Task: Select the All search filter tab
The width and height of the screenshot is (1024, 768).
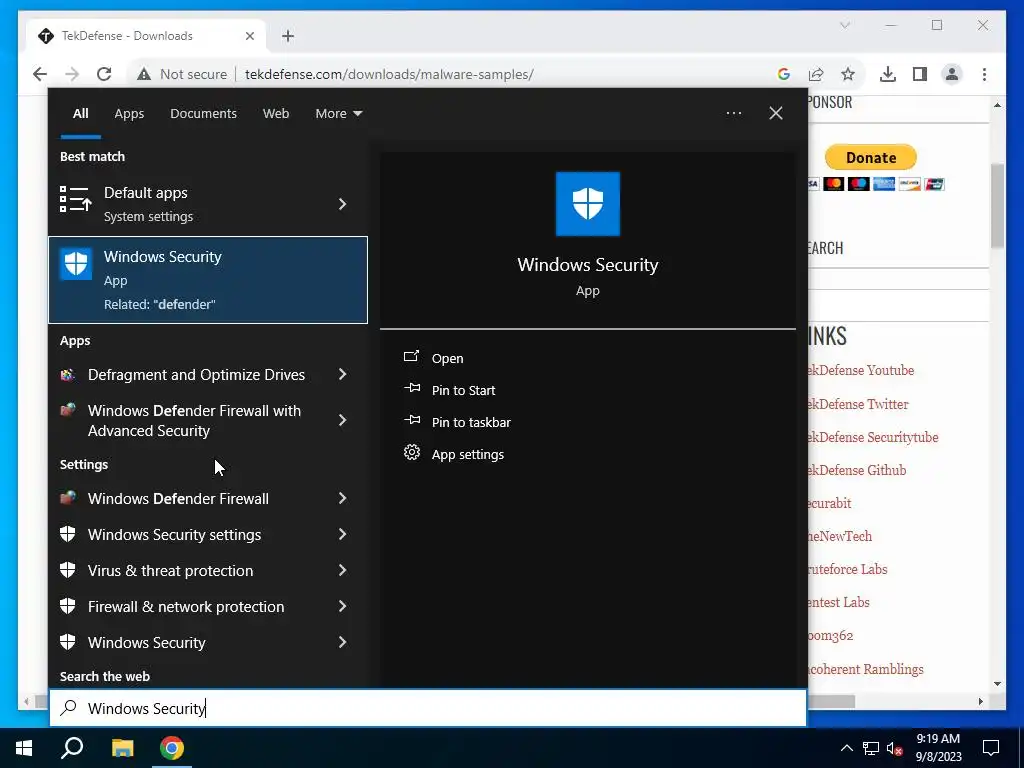Action: [80, 114]
